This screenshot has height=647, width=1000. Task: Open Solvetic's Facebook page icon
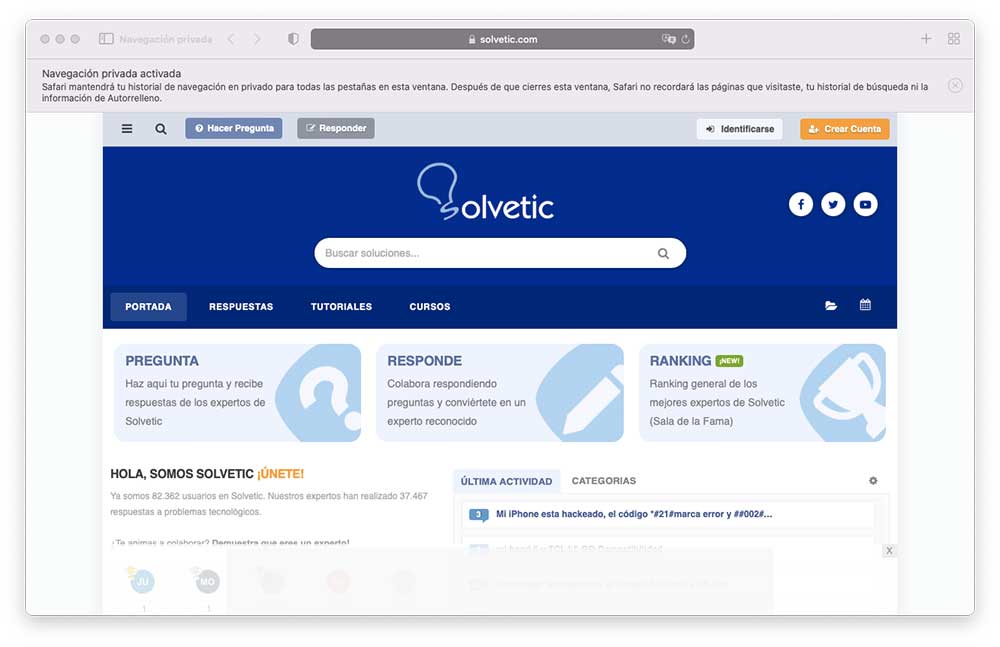(x=801, y=204)
